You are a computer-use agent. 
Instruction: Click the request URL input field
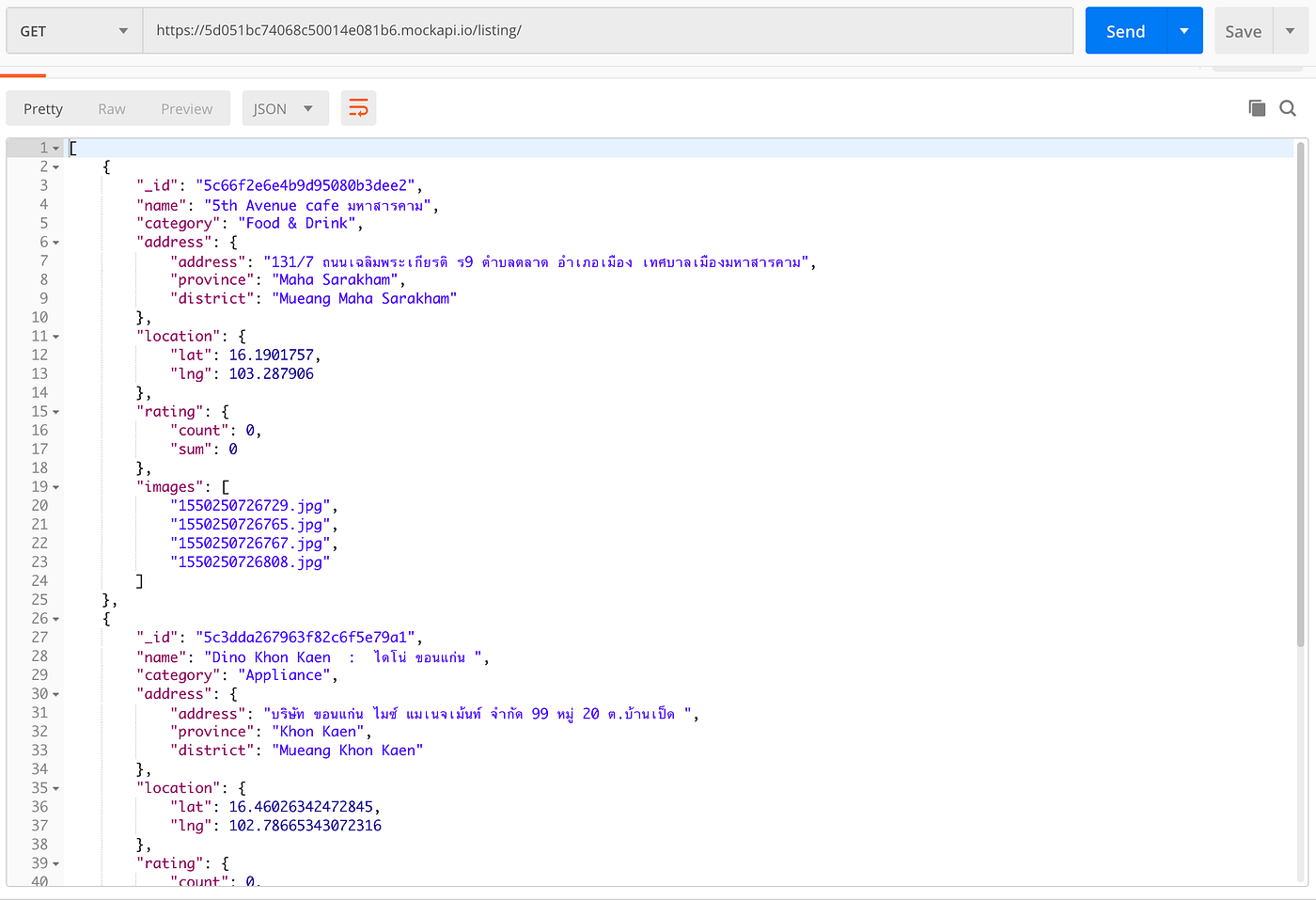(x=607, y=31)
